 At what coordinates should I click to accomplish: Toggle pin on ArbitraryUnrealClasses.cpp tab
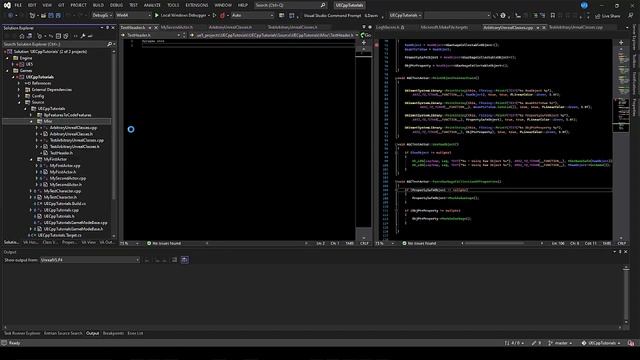pos(538,27)
